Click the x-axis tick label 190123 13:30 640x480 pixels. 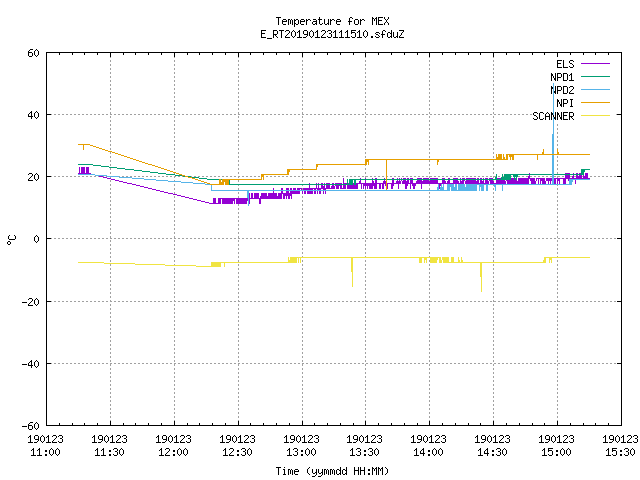tap(364, 446)
